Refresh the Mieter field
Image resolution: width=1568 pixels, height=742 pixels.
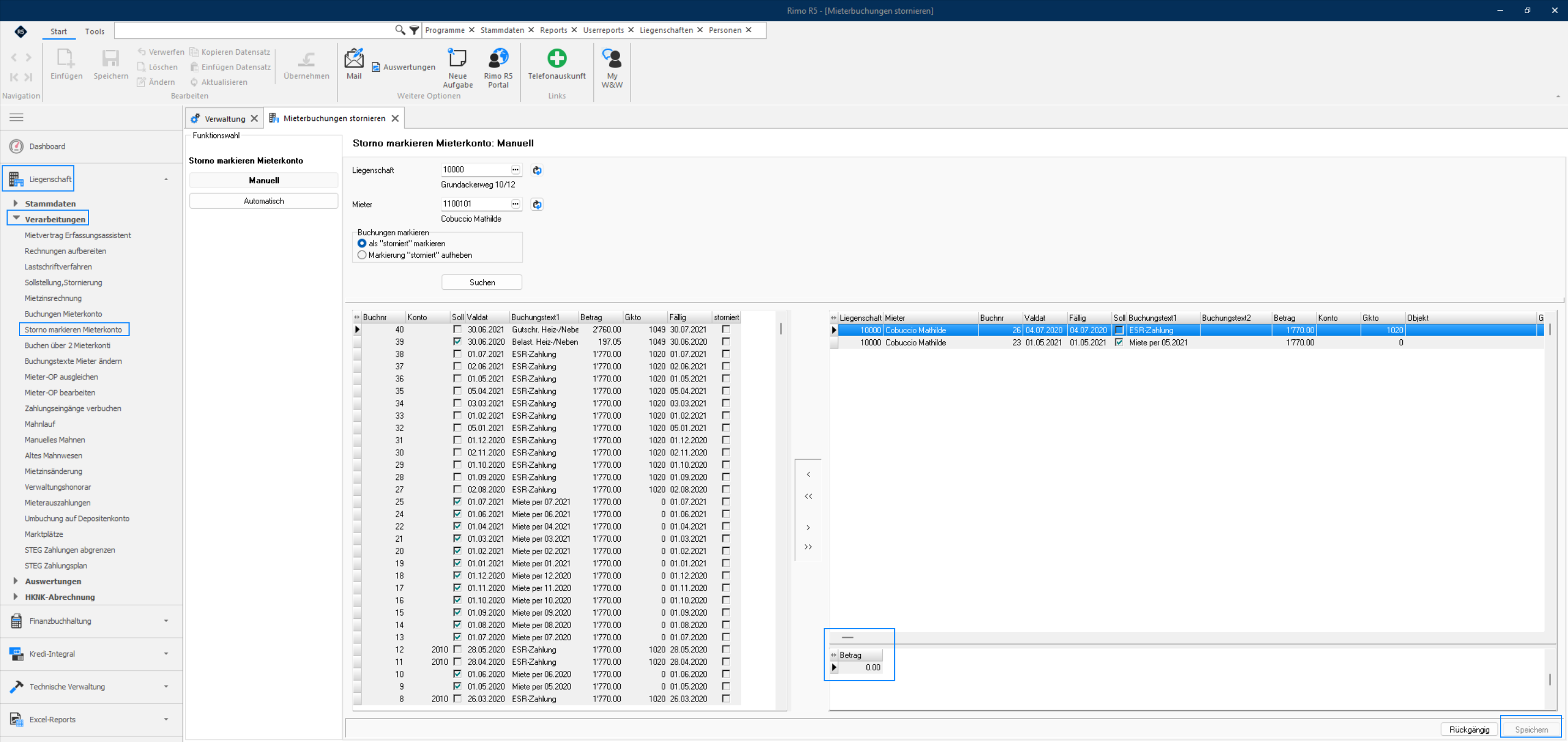click(x=537, y=204)
